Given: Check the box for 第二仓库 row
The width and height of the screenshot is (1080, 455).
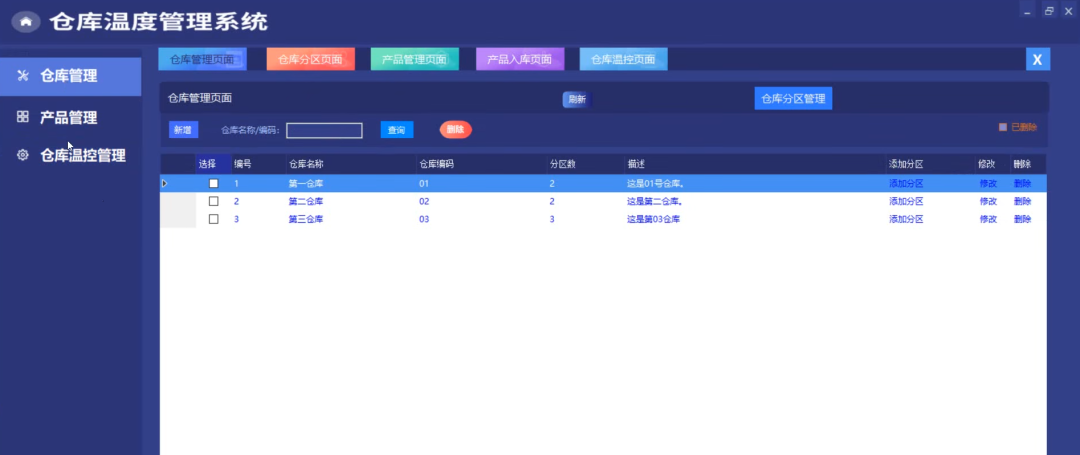Looking at the screenshot, I should tap(214, 201).
